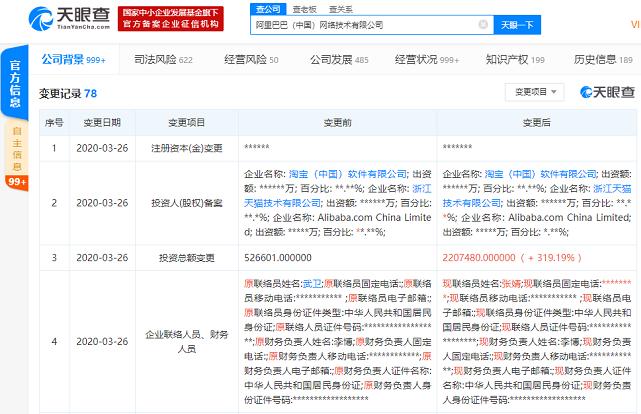Select the 官方信息 side tab

(15, 83)
